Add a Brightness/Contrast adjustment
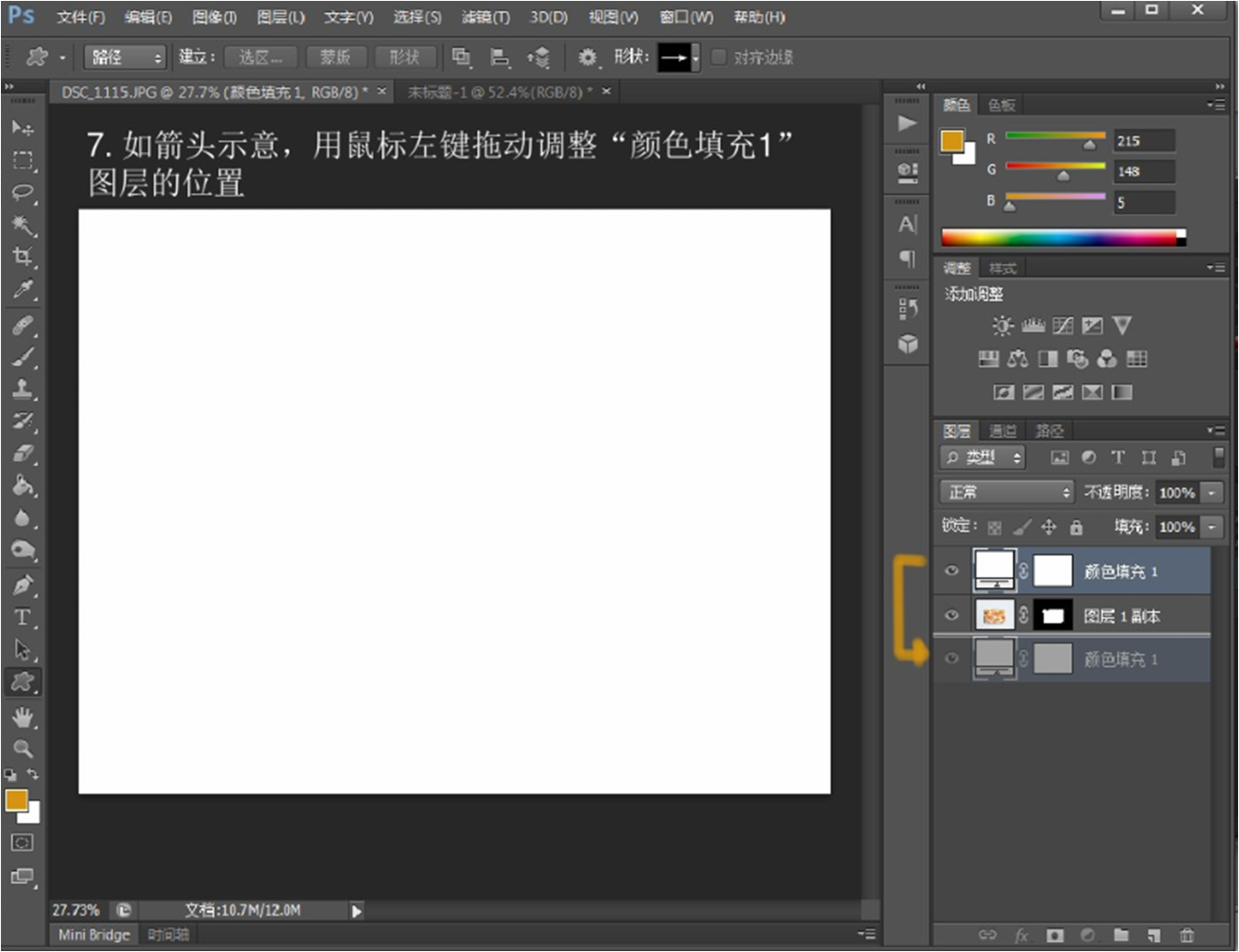This screenshot has width=1239, height=952. click(x=1002, y=326)
